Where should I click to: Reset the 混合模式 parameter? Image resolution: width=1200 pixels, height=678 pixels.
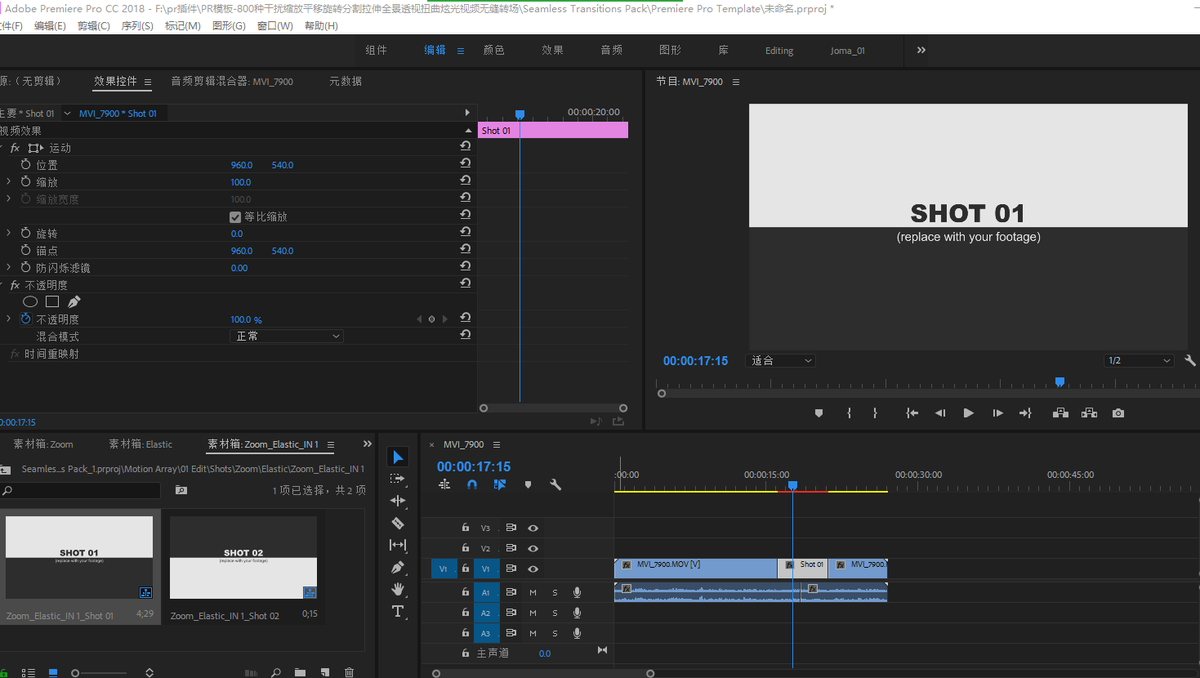pyautogui.click(x=465, y=336)
